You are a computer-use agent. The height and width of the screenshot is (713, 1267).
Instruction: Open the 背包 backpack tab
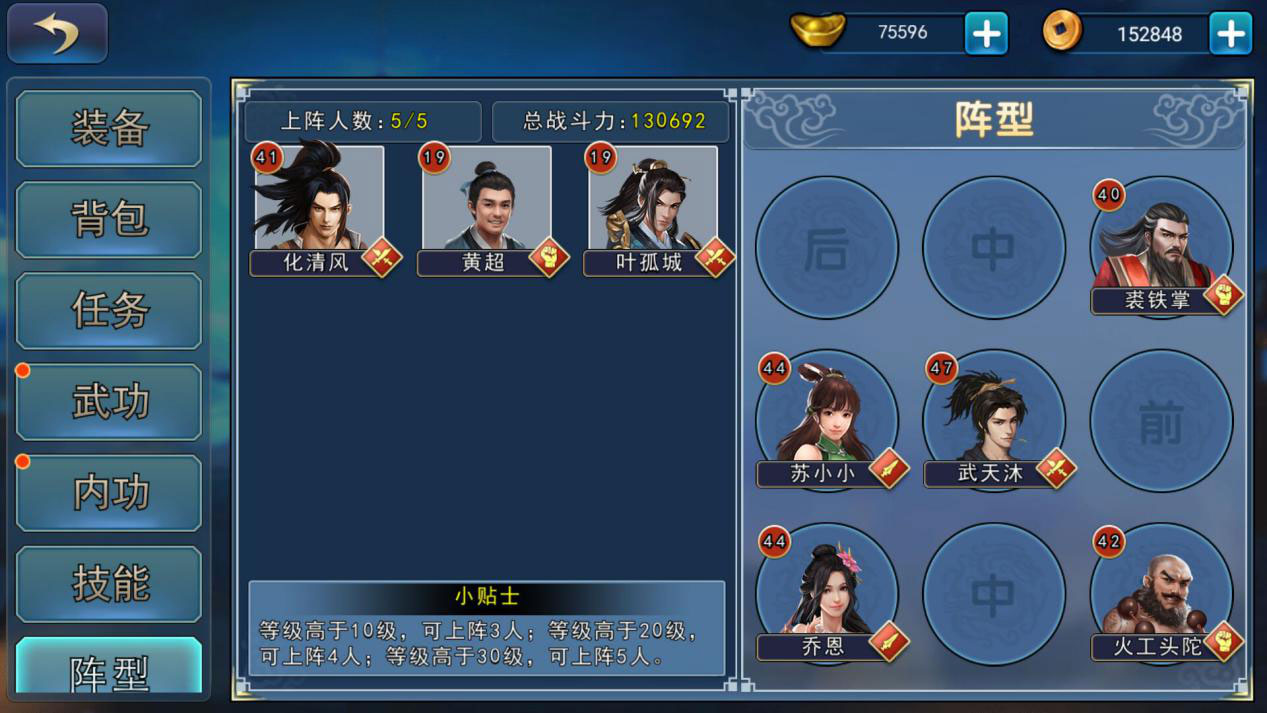(109, 219)
